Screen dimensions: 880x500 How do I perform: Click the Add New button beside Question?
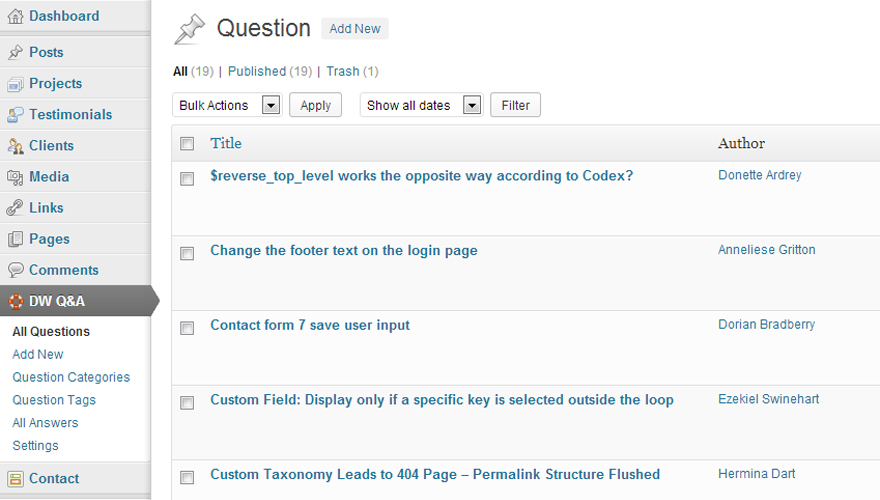click(355, 29)
